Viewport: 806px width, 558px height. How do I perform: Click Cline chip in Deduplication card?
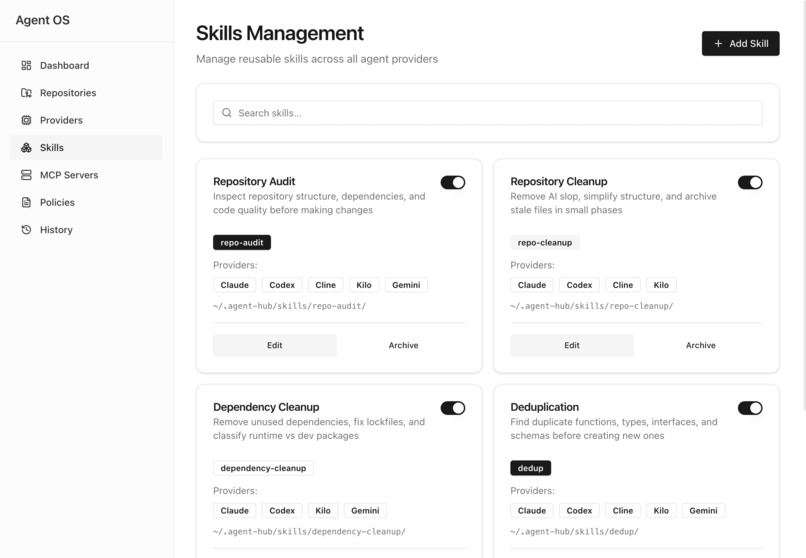tap(622, 511)
